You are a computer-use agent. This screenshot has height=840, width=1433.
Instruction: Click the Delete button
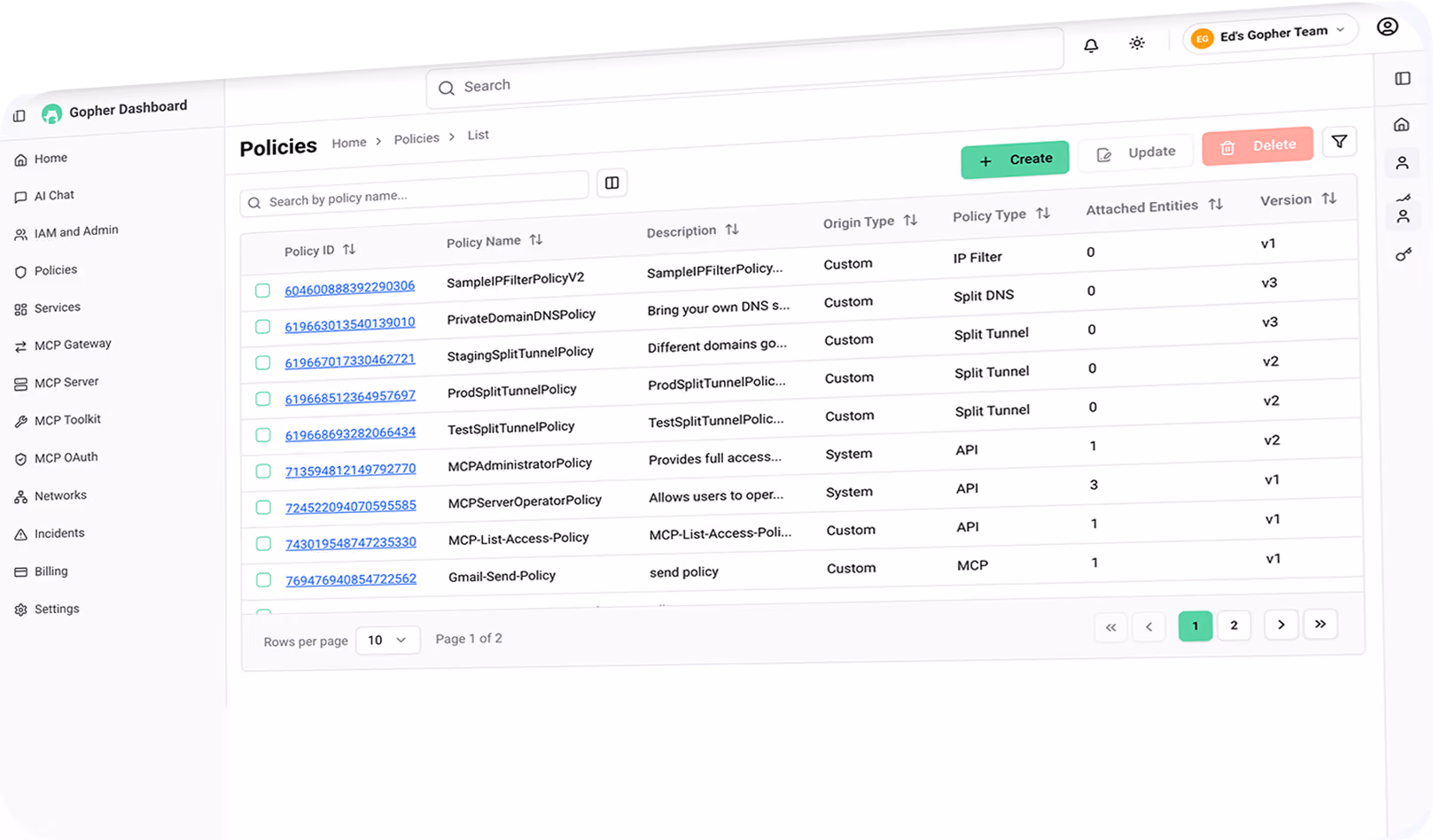point(1258,146)
